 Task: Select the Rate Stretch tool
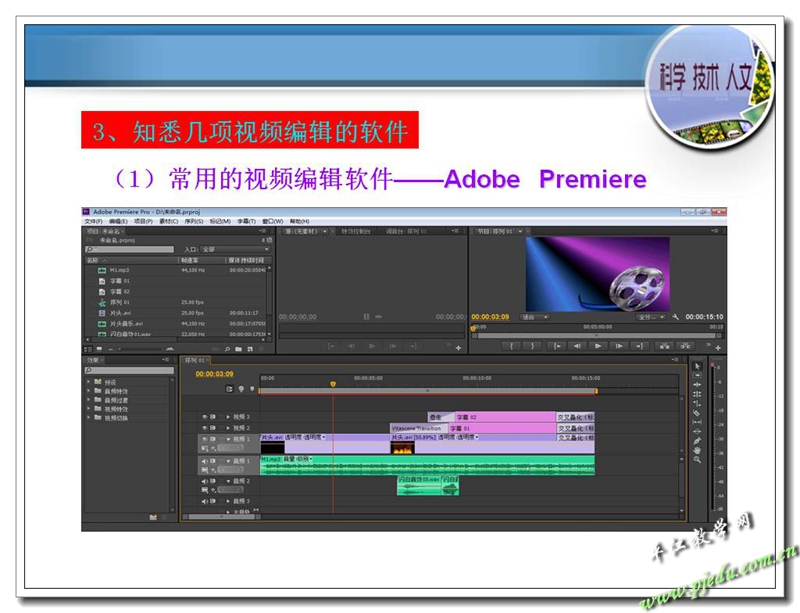coord(697,403)
